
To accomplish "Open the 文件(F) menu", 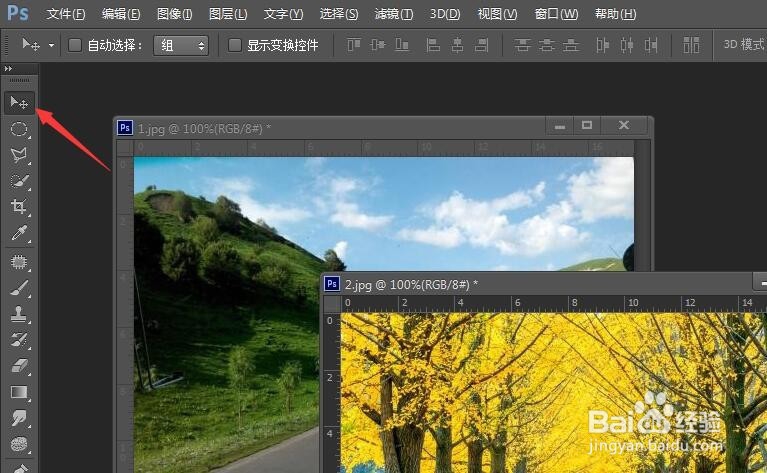I will coord(66,14).
